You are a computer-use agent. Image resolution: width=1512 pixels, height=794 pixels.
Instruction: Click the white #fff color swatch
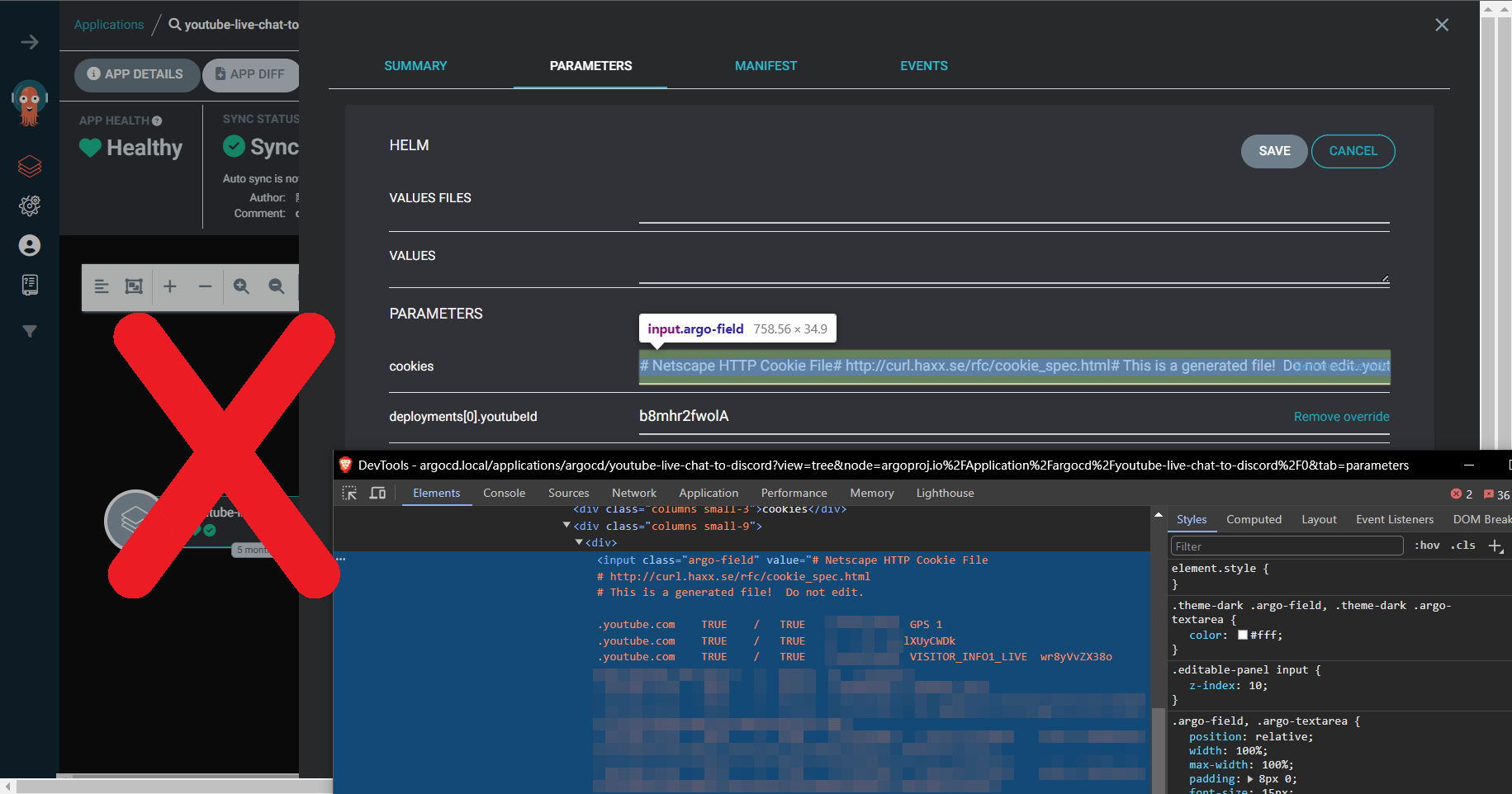[x=1242, y=635]
